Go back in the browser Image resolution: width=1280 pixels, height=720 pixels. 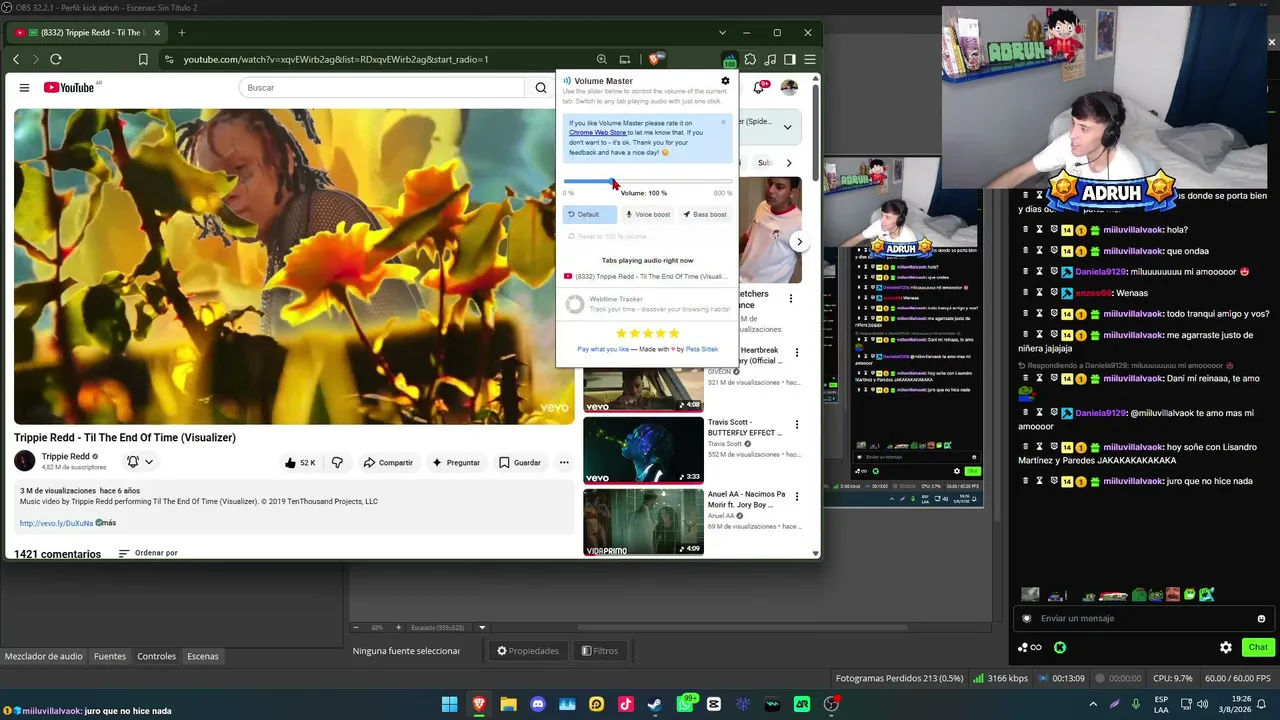(16, 59)
